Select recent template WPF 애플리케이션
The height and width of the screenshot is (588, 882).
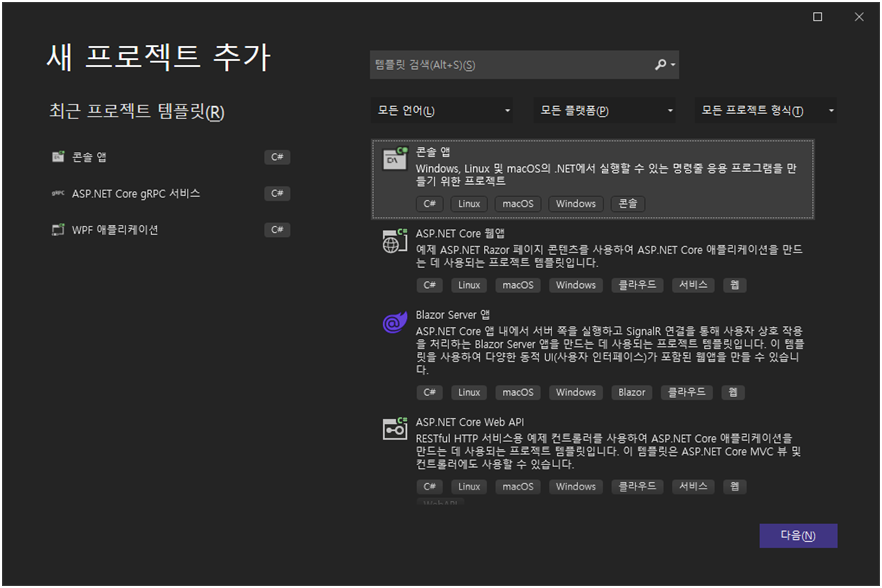pyautogui.click(x=115, y=230)
